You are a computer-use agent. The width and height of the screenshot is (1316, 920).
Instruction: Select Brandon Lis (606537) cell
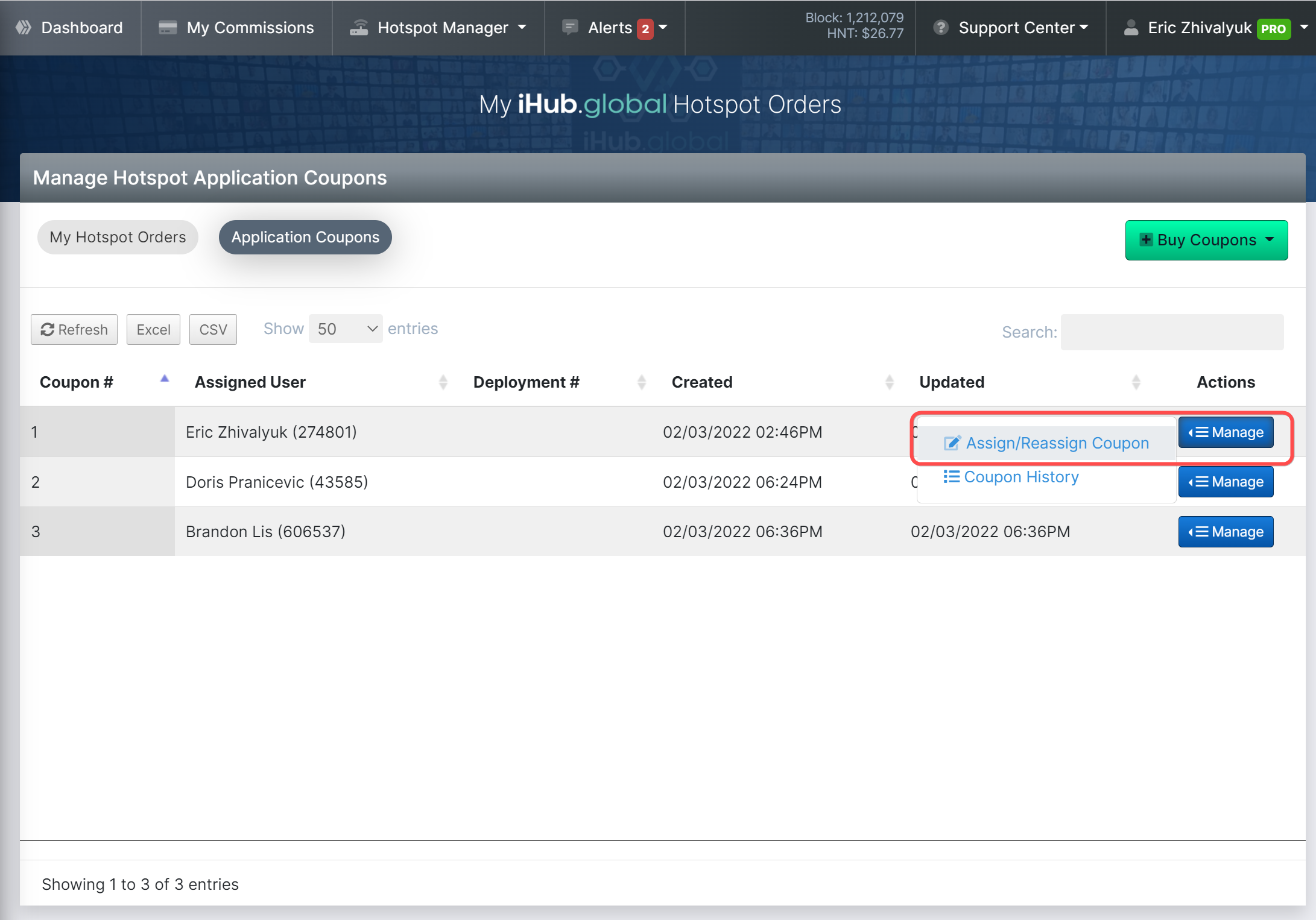point(265,532)
